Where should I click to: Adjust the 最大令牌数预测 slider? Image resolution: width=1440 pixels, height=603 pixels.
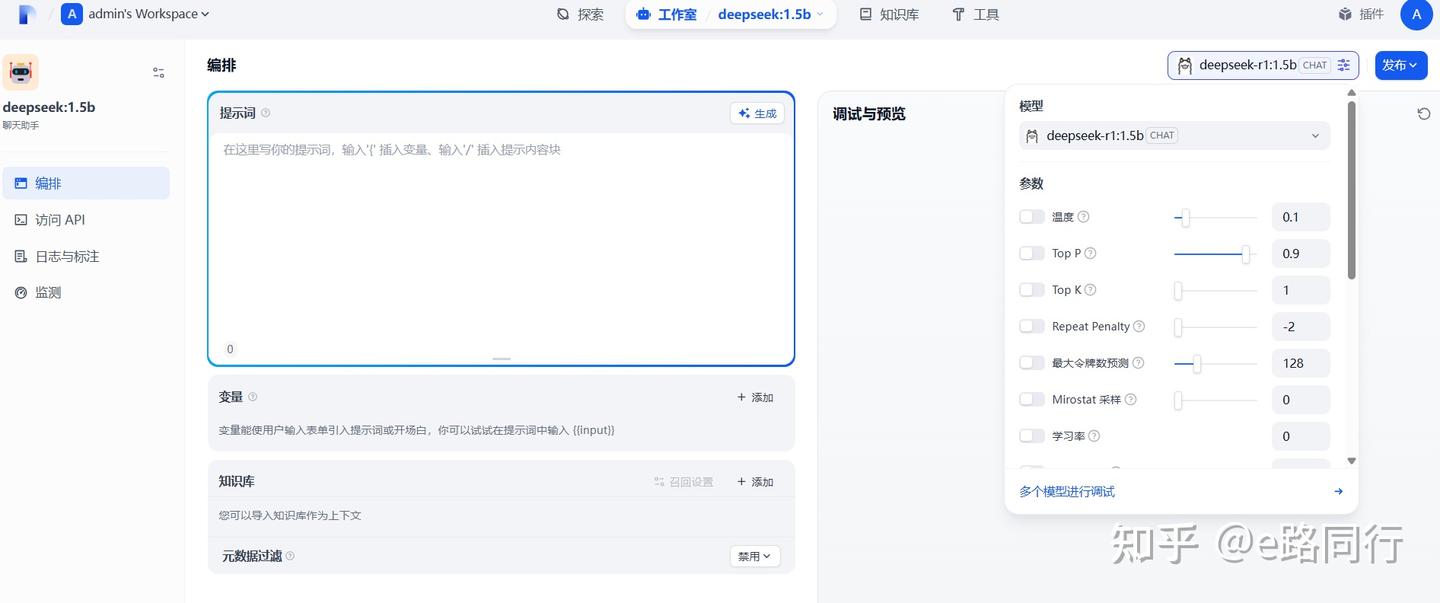tap(1216, 363)
